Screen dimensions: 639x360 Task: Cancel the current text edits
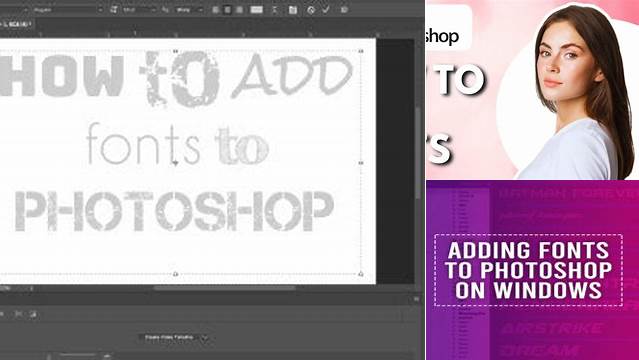[x=311, y=10]
